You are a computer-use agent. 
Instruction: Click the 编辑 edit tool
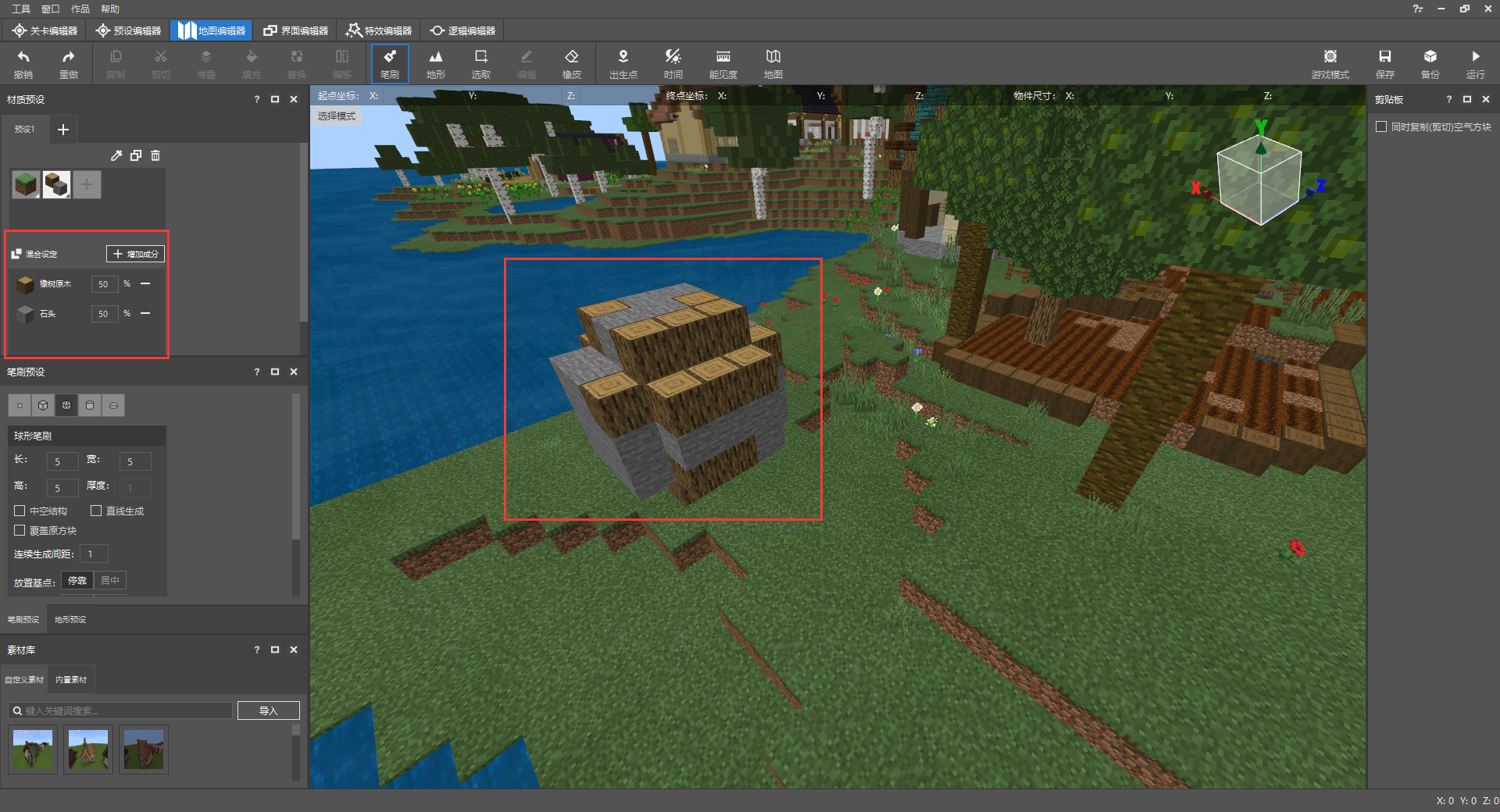click(527, 63)
